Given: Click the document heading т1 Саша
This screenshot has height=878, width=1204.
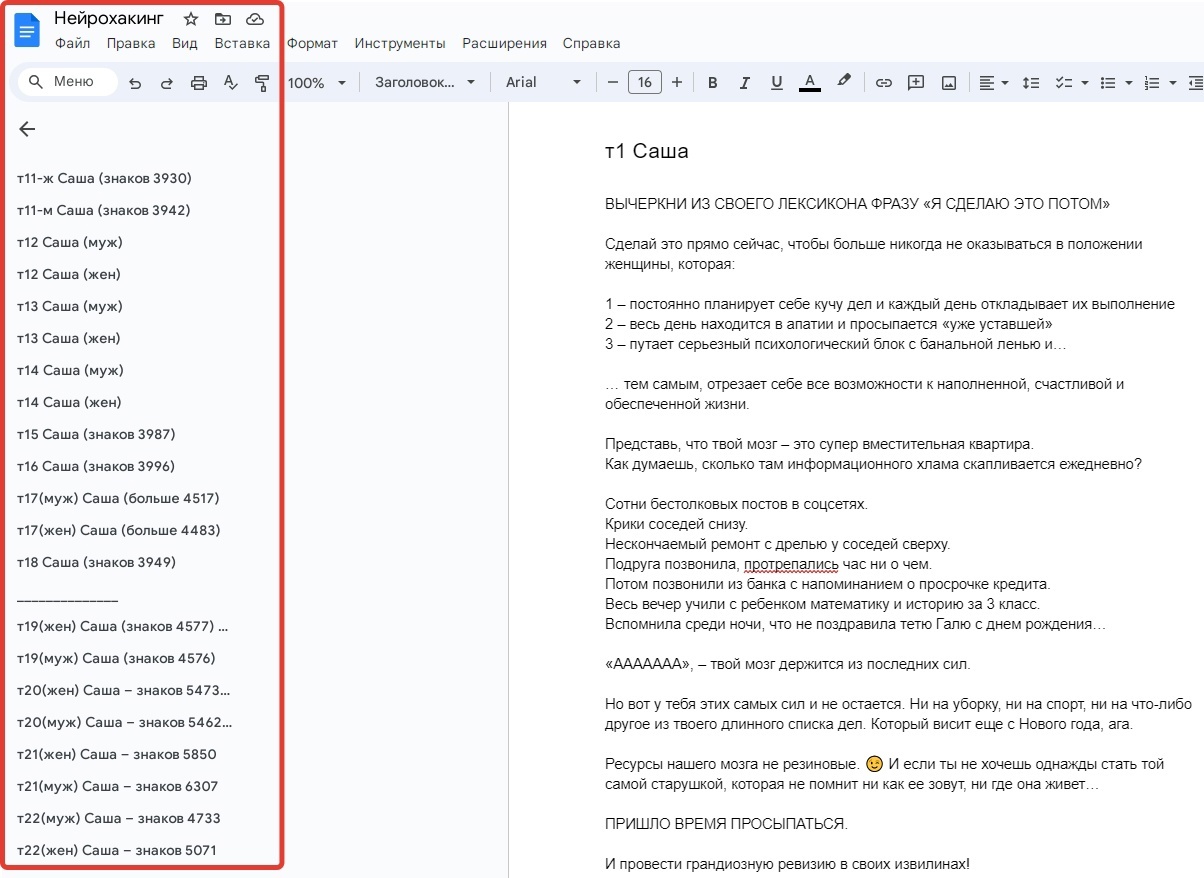Looking at the screenshot, I should pos(647,151).
